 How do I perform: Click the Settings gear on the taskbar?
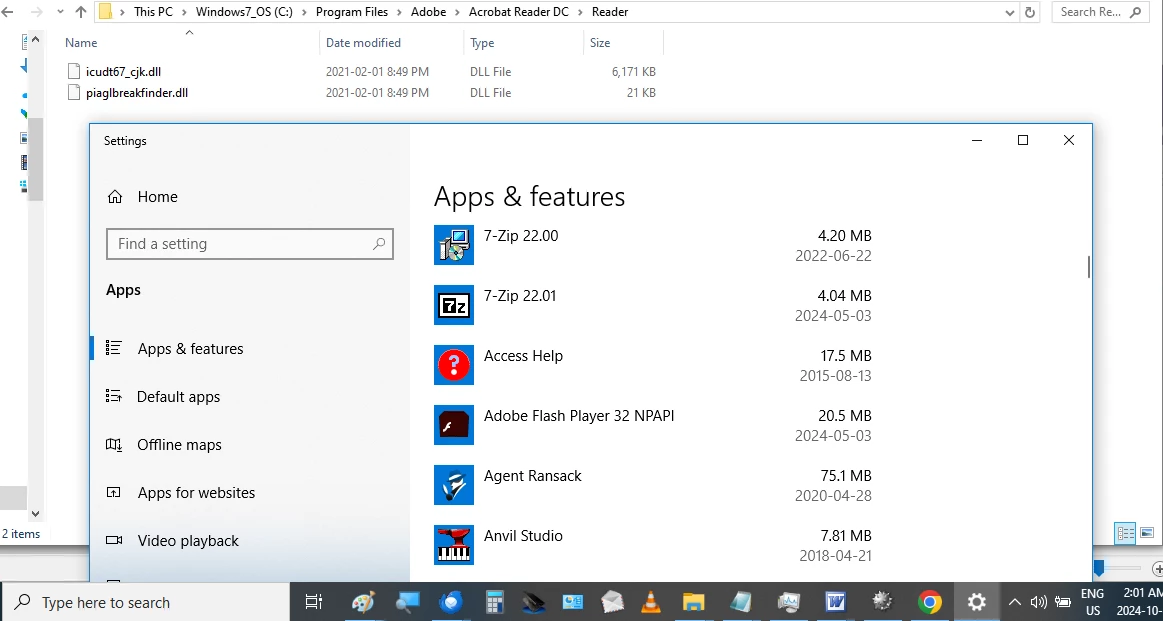977,602
